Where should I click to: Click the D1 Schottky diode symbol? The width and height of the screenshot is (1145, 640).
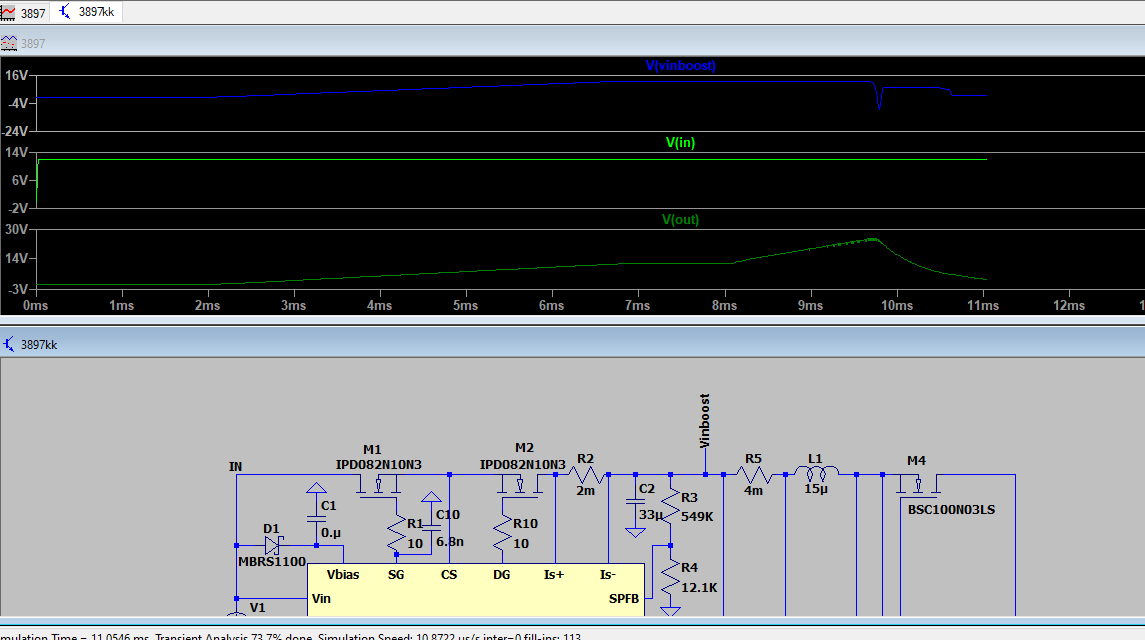tap(272, 545)
